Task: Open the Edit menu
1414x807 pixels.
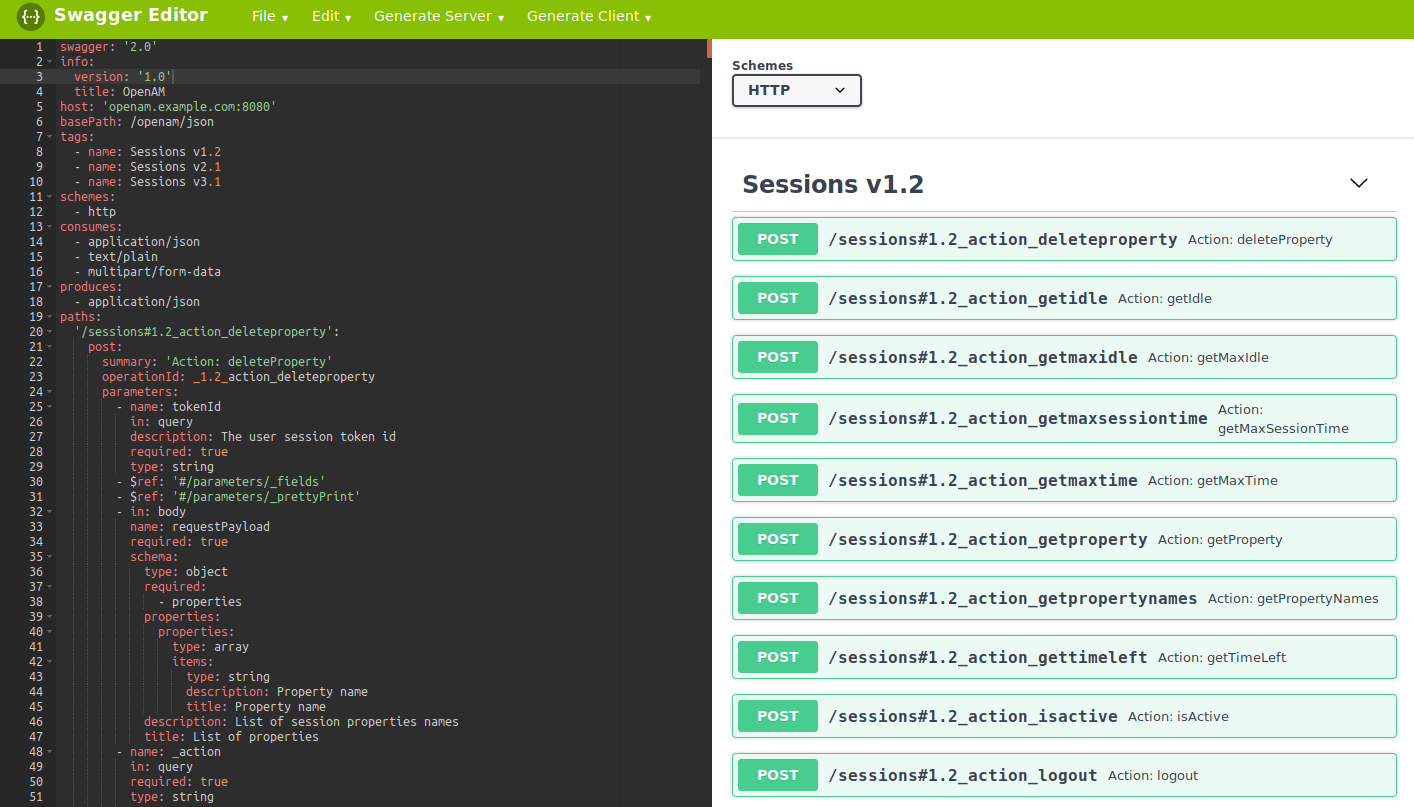Action: (331, 17)
